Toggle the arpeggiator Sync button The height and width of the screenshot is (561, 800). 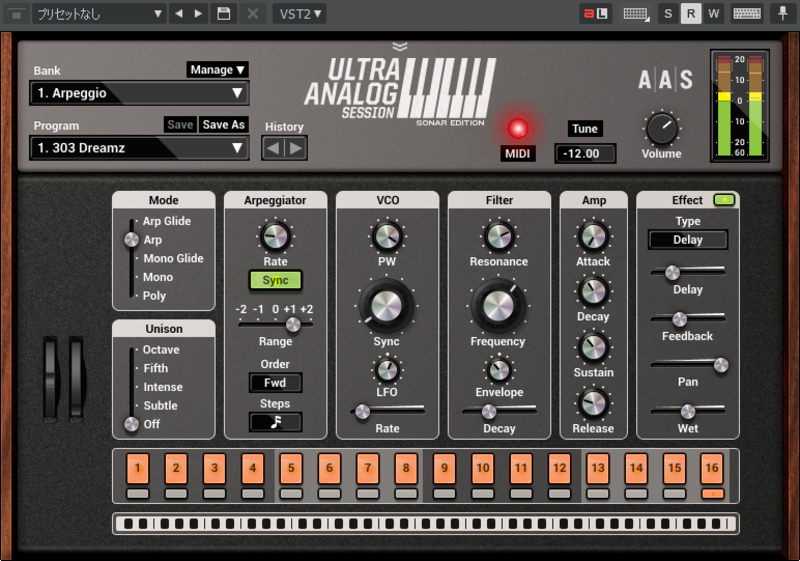click(276, 280)
